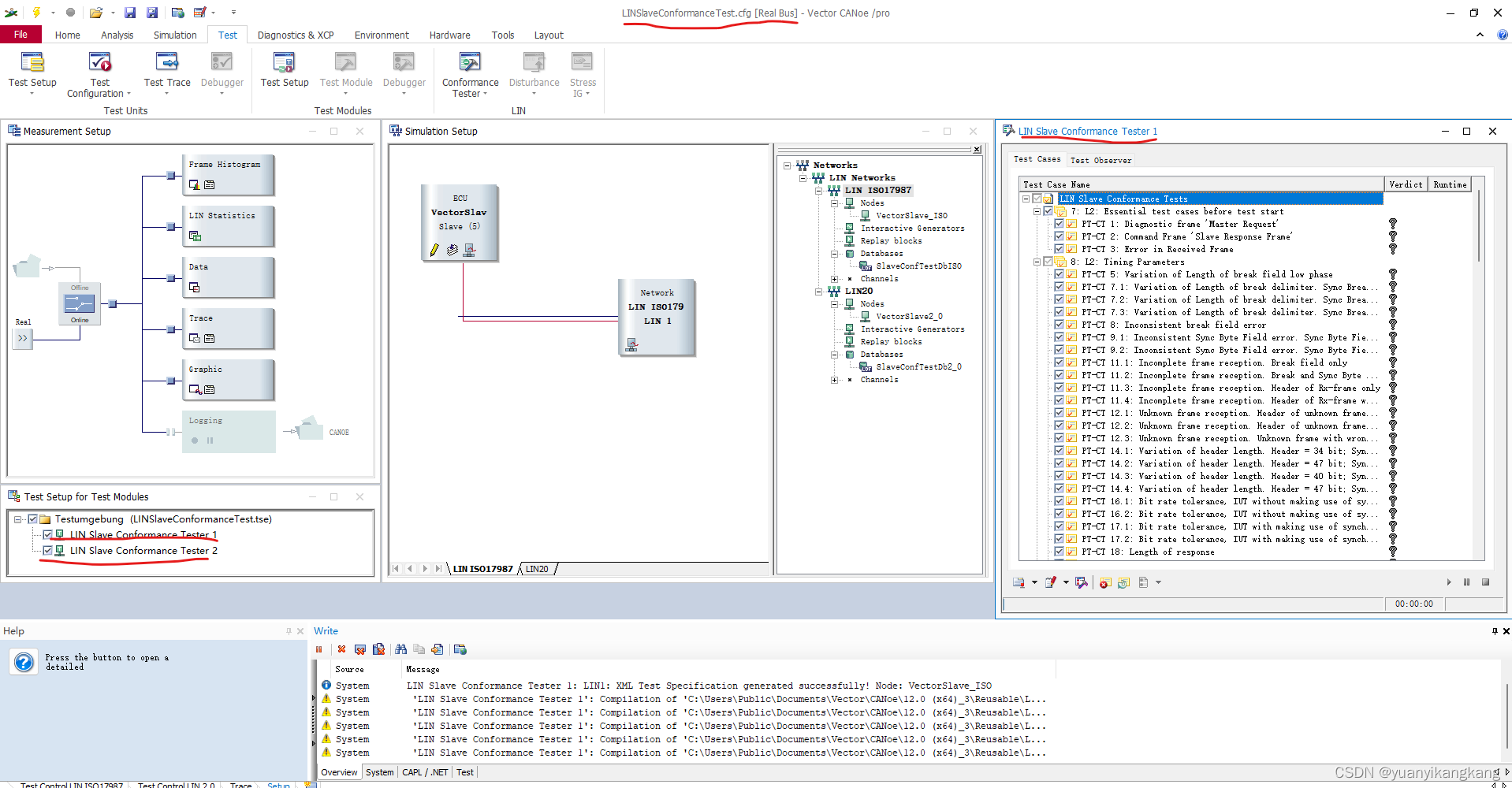Screen dimensions: 1512x788
Task: Click the Help question mark button
Action: click(24, 662)
